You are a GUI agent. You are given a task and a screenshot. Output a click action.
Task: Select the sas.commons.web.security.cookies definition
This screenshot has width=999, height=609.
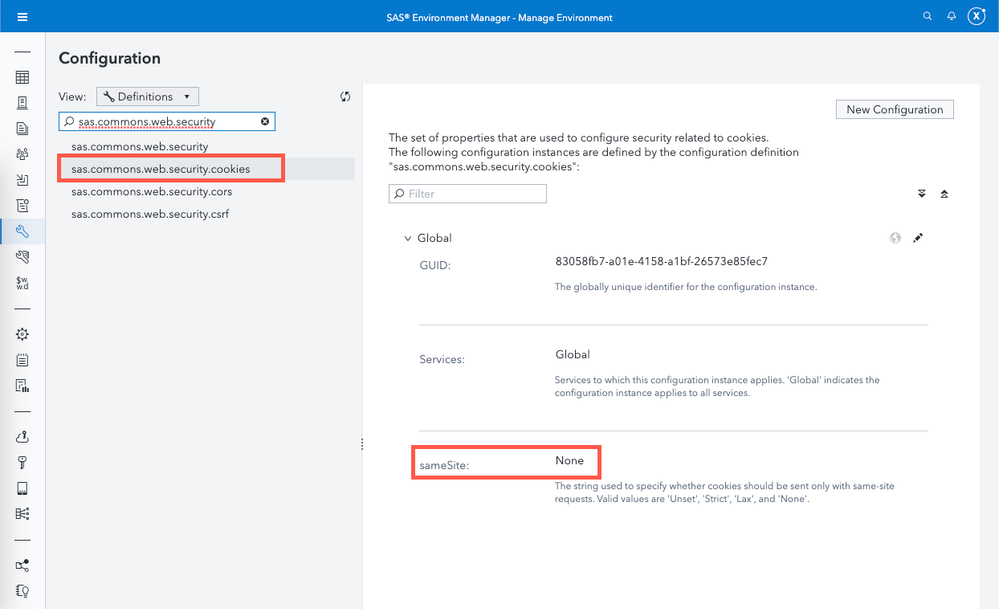(161, 169)
